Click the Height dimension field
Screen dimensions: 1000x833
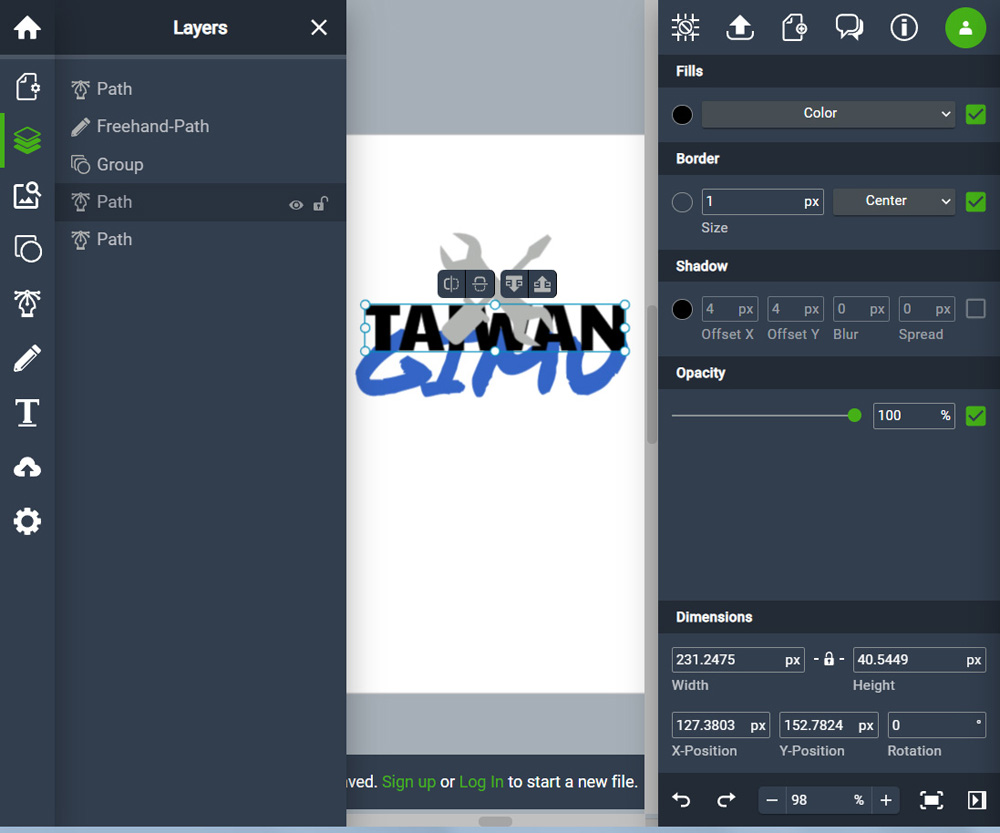919,660
